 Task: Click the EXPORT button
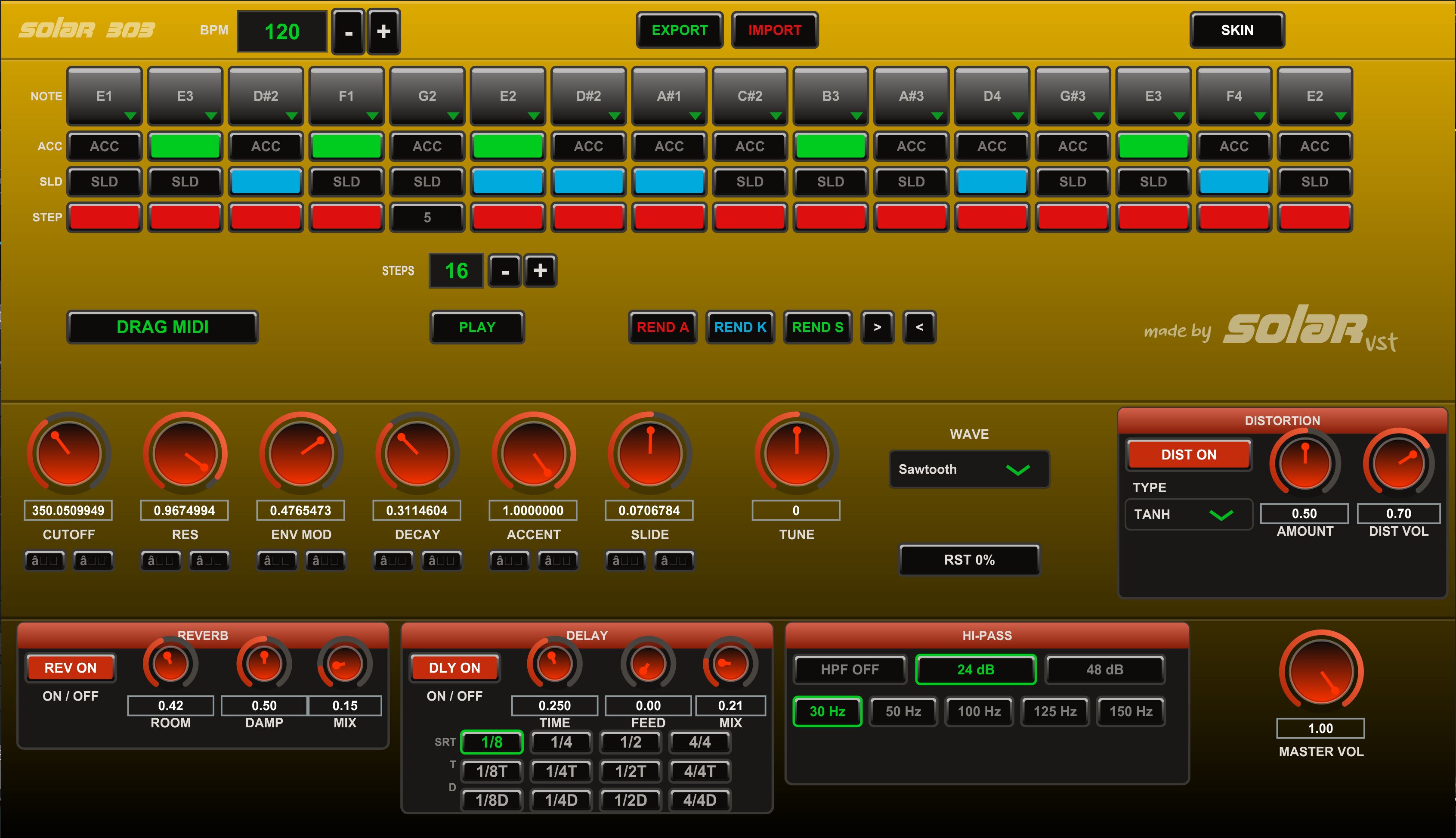pos(679,30)
